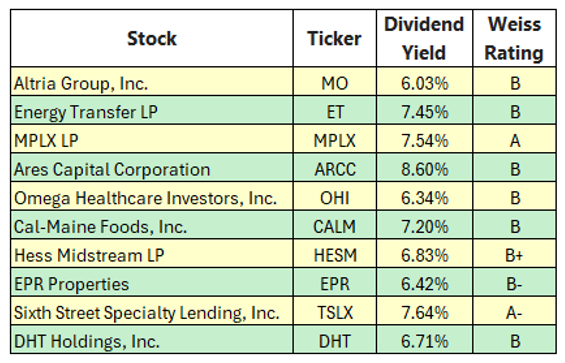This screenshot has height=363, width=565.
Task: Select the Ticker header cell
Action: pos(335,38)
